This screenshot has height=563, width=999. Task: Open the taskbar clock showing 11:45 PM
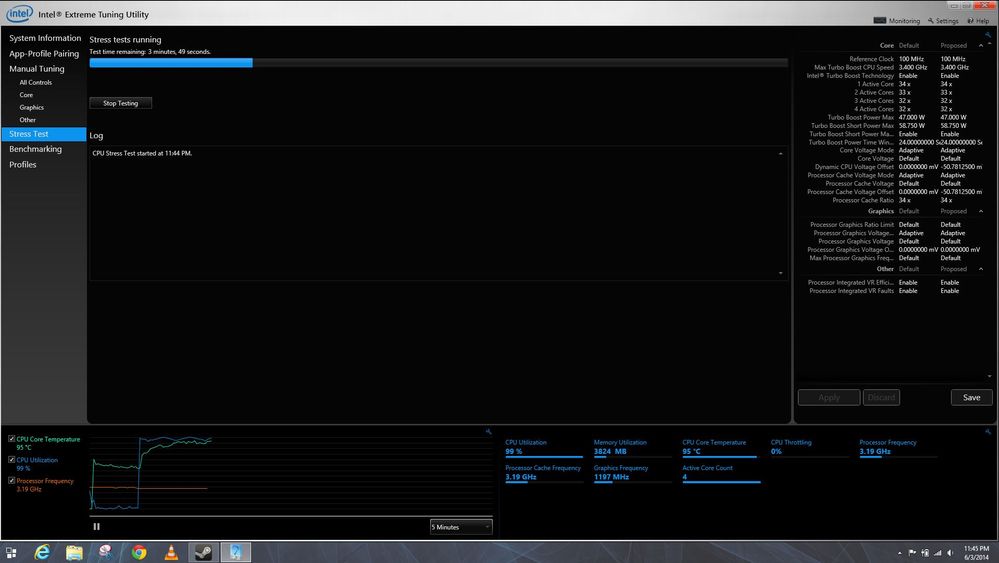pos(976,552)
